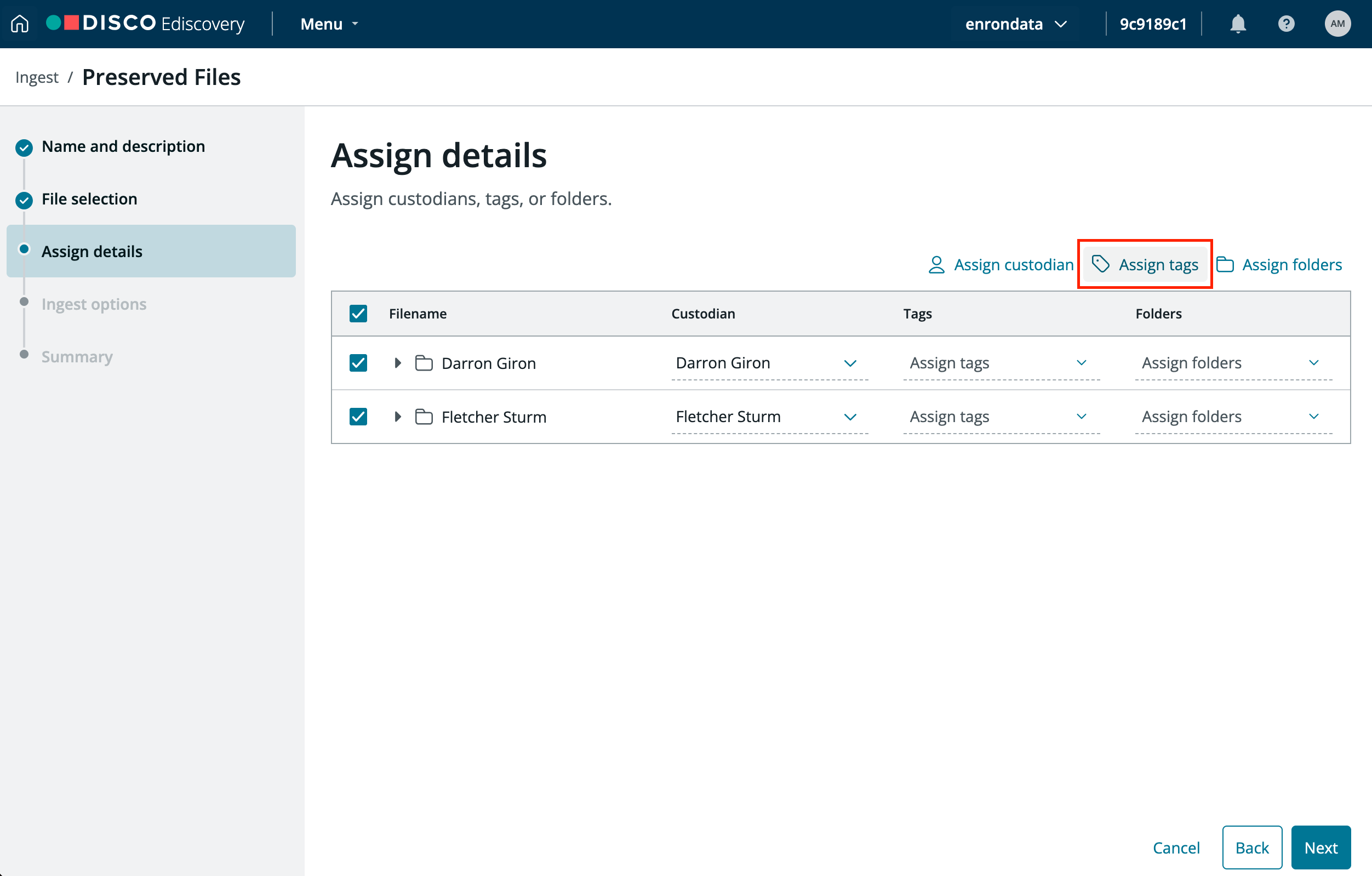
Task: Click the AM user avatar
Action: click(x=1337, y=24)
